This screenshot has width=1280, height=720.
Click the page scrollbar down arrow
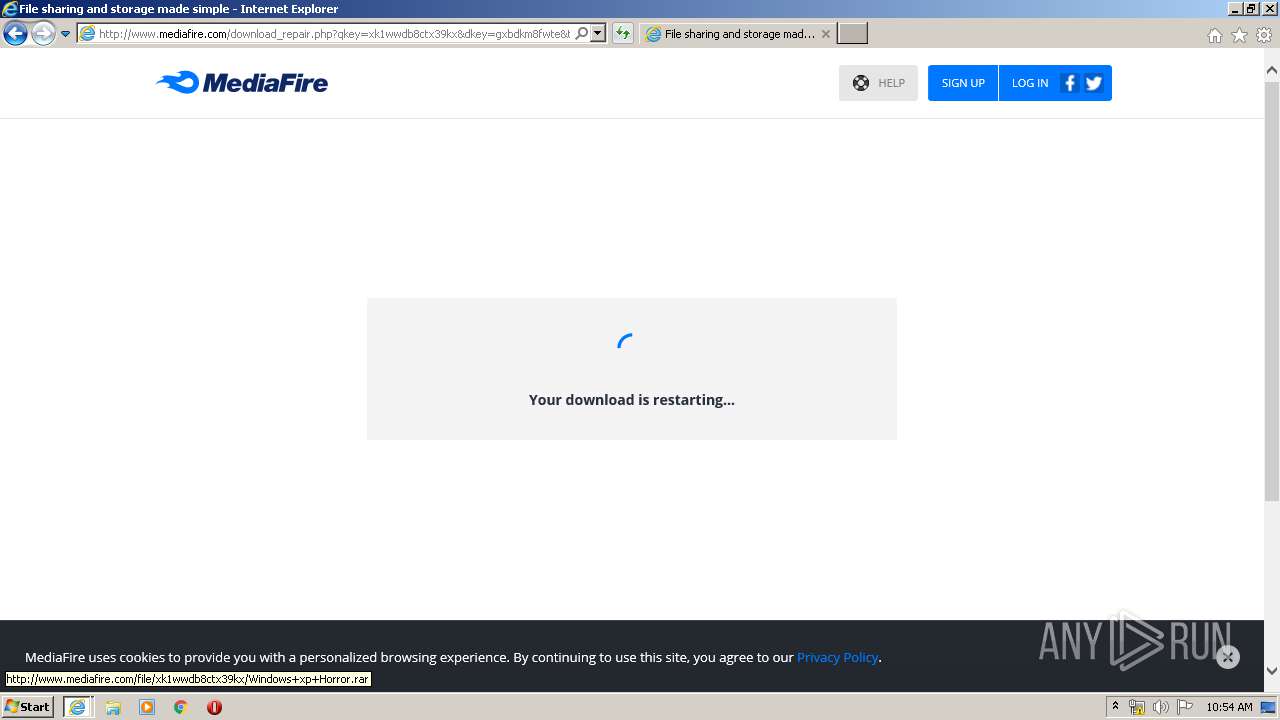(x=1272, y=671)
